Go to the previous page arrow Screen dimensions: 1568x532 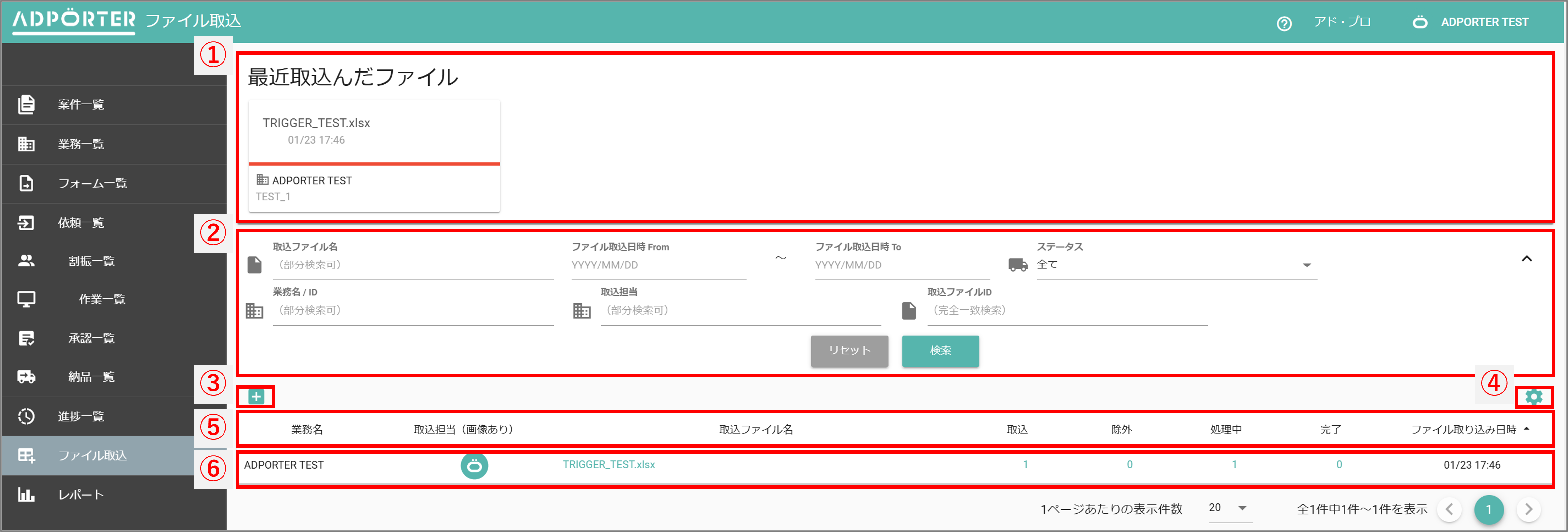pyautogui.click(x=1449, y=509)
